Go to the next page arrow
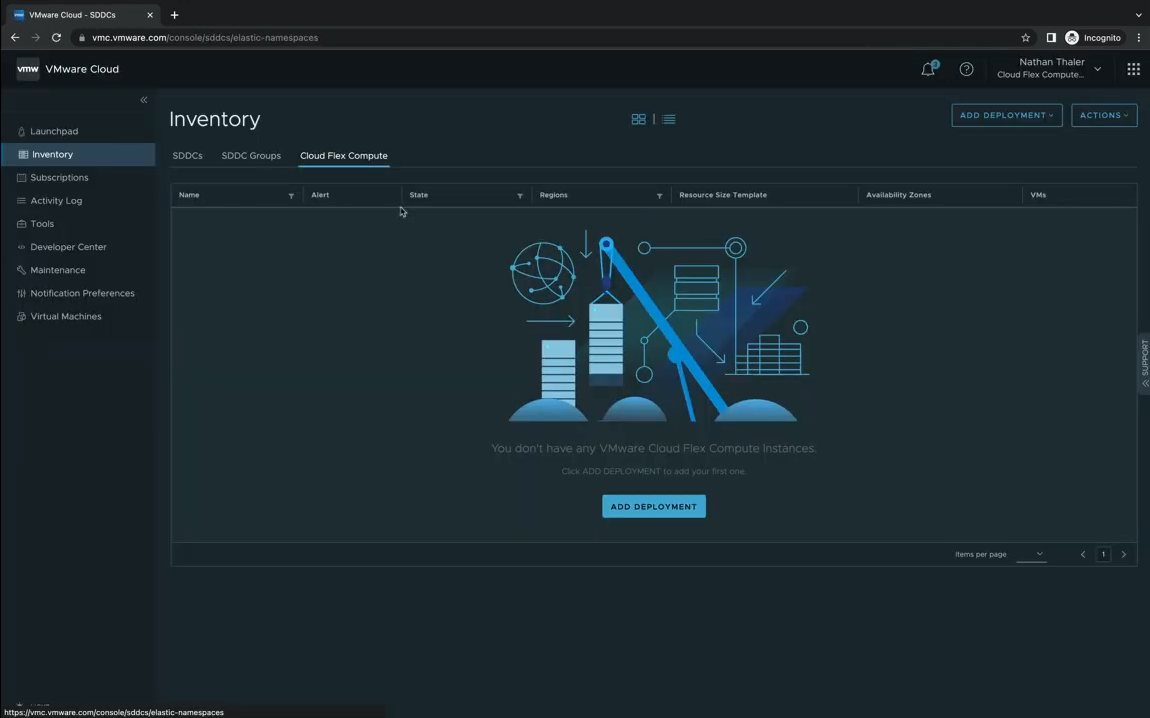1150x718 pixels. click(x=1124, y=554)
